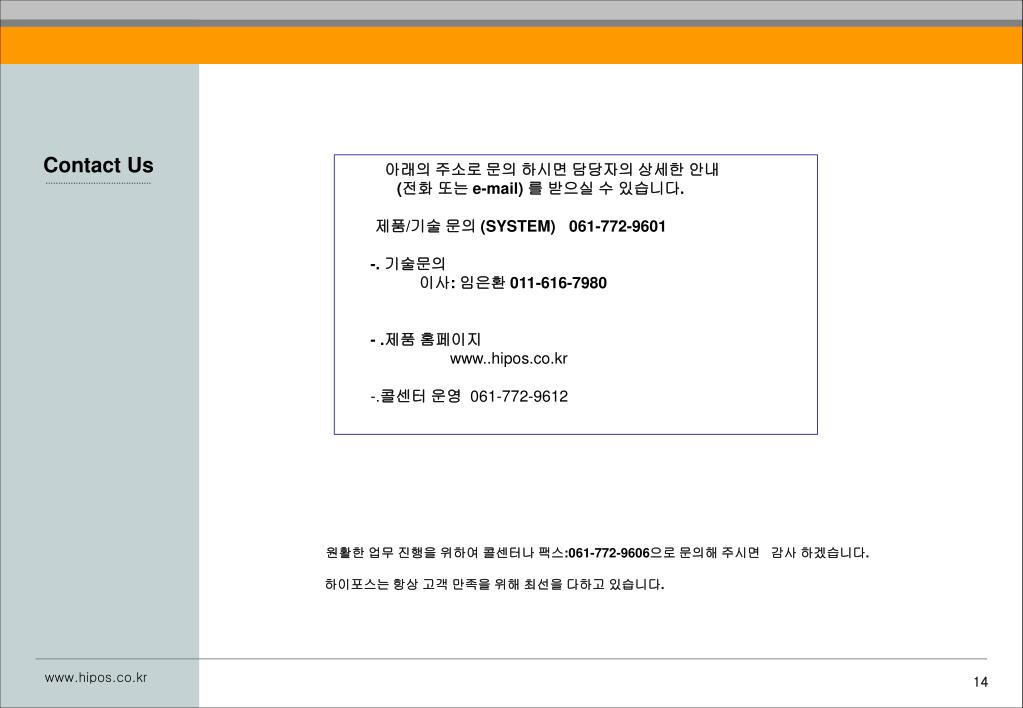Open the www..hipos.co.kr homepage link
Image resolution: width=1023 pixels, height=708 pixels.
pyautogui.click(x=509, y=359)
